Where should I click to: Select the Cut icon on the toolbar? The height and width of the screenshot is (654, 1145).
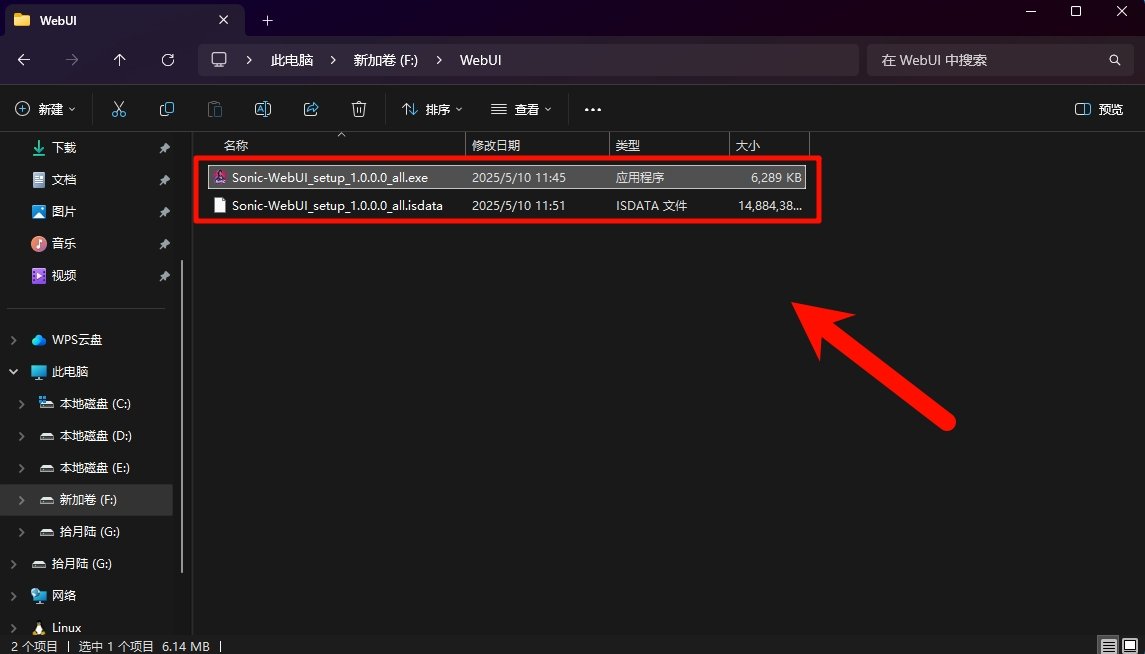click(118, 109)
